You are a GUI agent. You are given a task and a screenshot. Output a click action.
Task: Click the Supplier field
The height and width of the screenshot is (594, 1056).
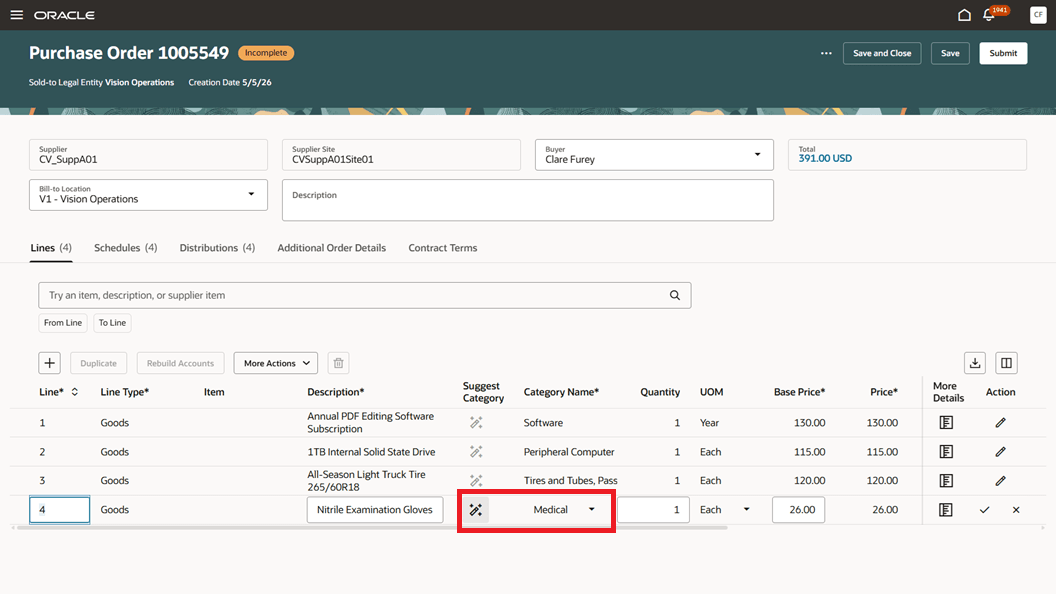(x=148, y=155)
